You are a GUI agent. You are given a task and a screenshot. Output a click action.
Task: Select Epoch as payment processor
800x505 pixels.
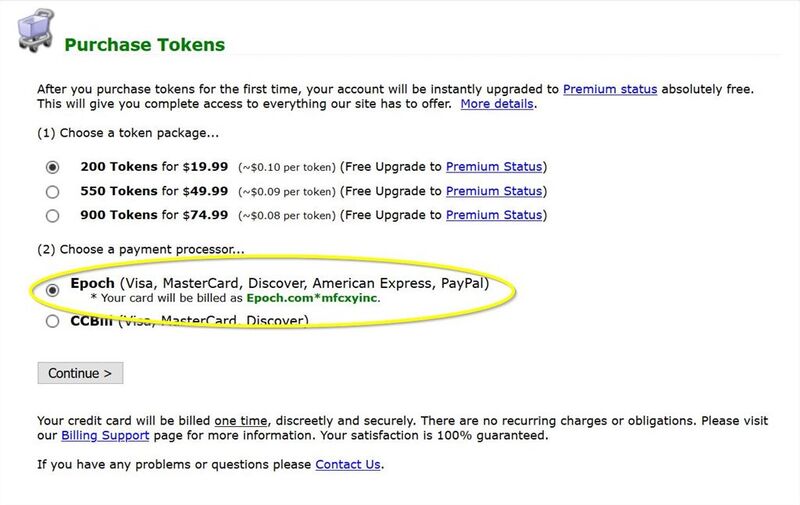click(52, 290)
